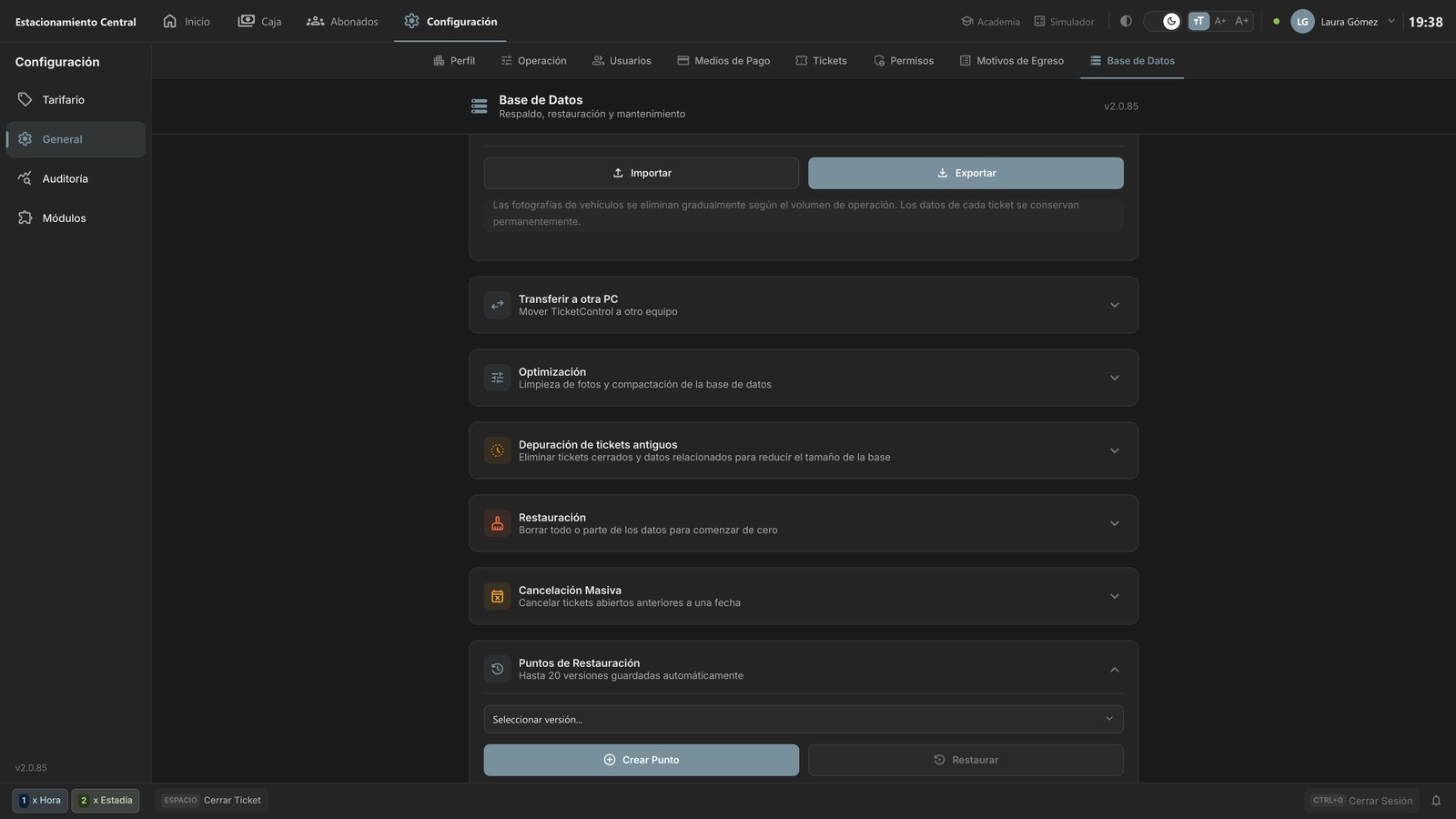Click the 2 x Estadía shortcut
Viewport: 1456px width, 819px height.
106,801
